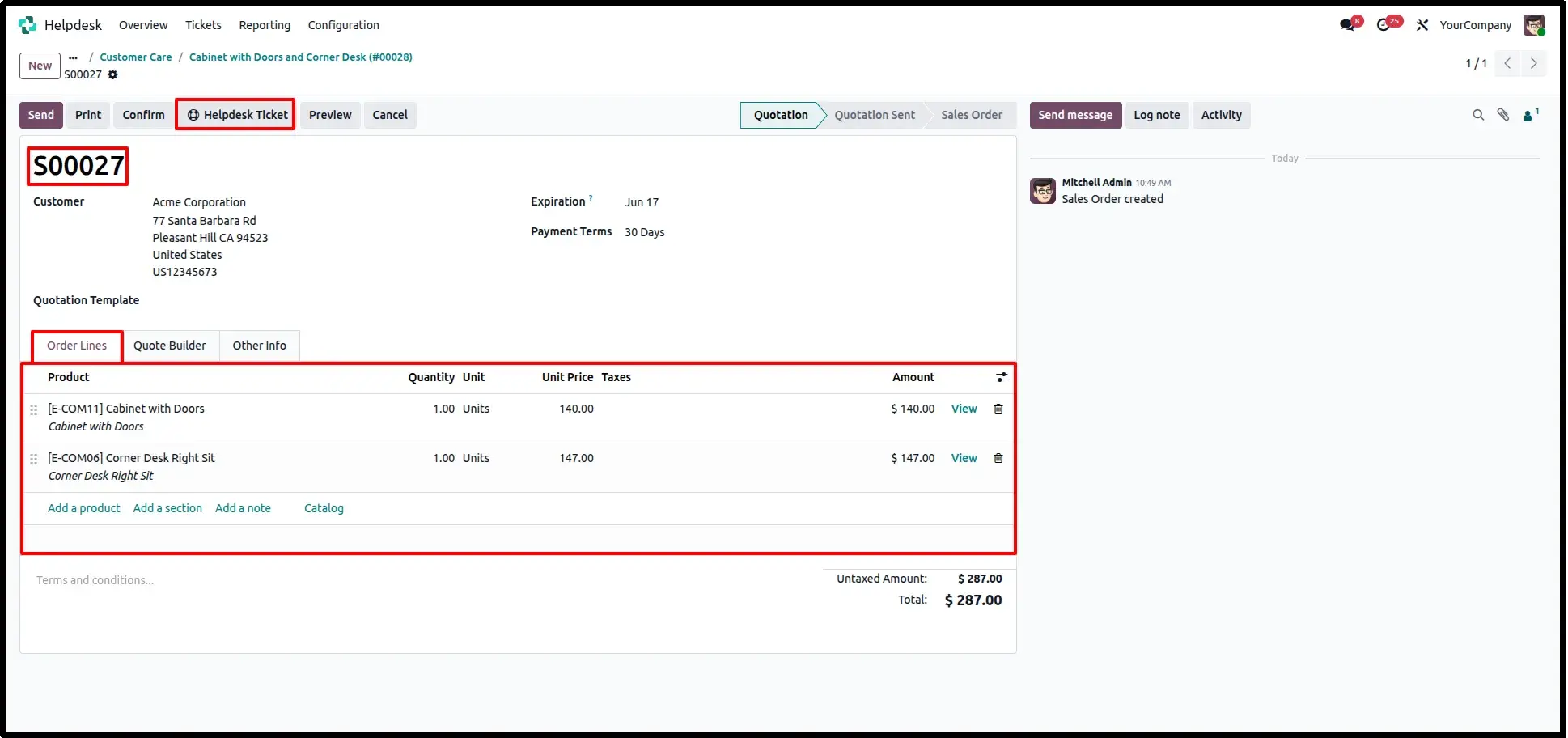Search messages with the magnifier icon
The width and height of the screenshot is (1568, 738).
pyautogui.click(x=1478, y=115)
